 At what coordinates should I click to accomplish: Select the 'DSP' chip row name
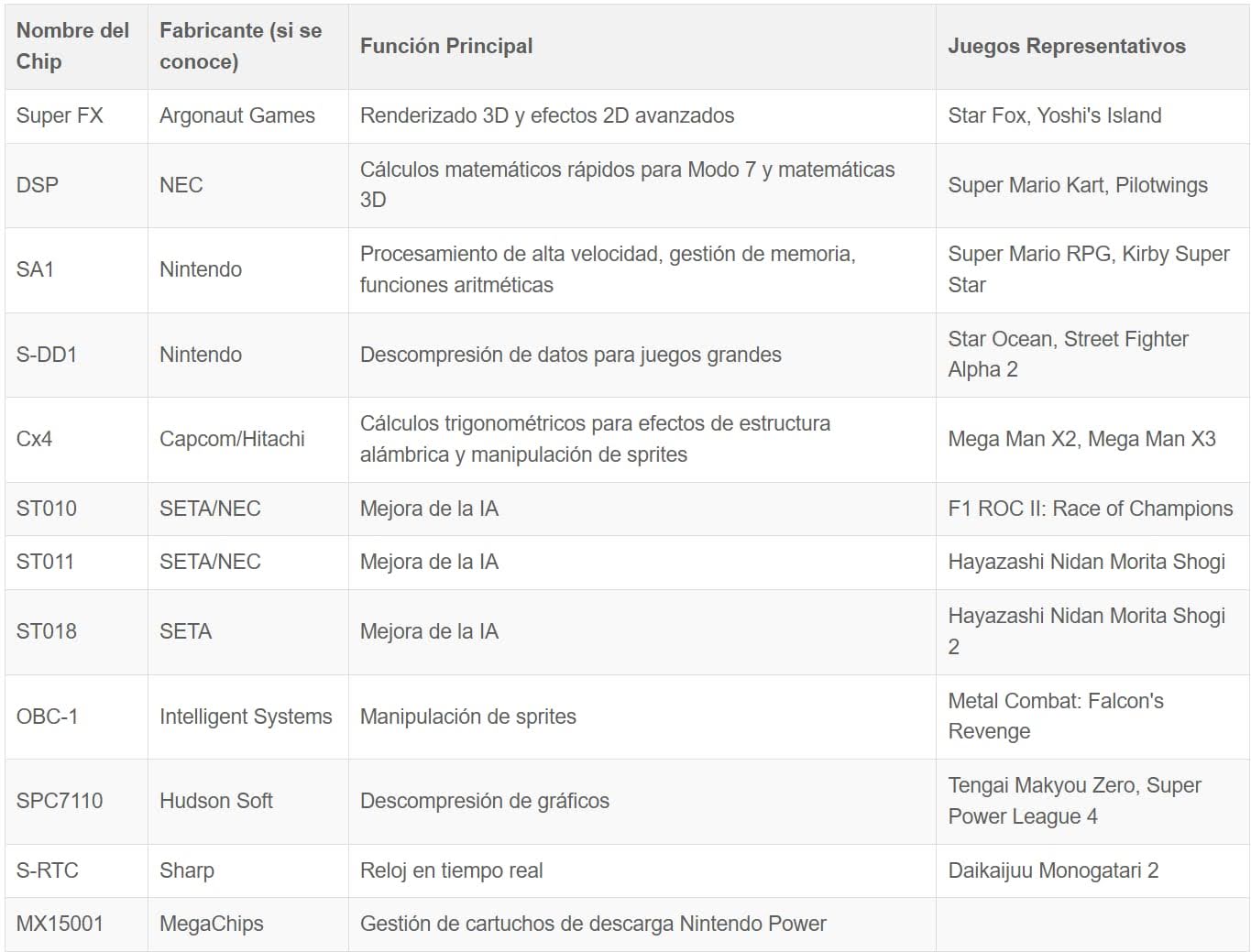(x=38, y=185)
